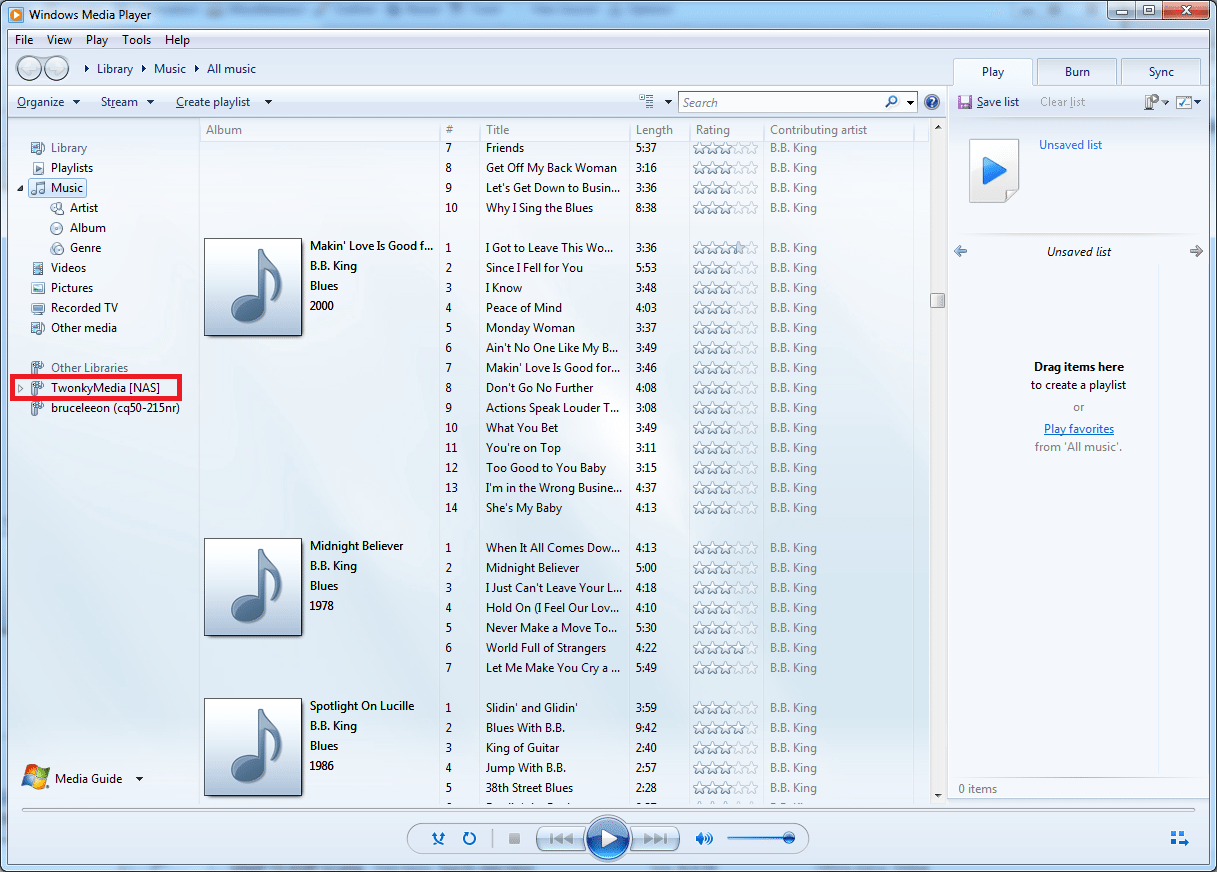Switch to the Burn tab
The height and width of the screenshot is (872, 1217).
(1077, 72)
